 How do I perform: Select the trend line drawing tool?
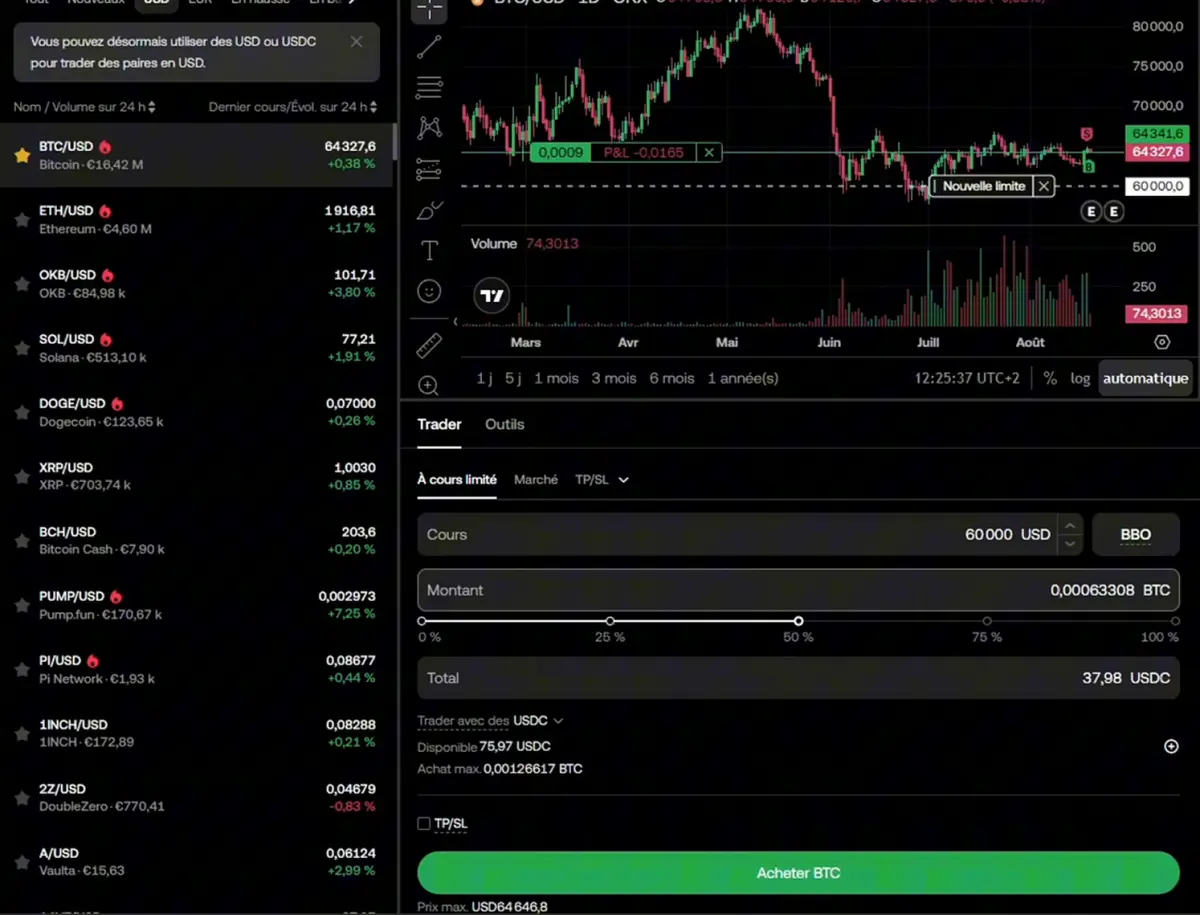429,46
